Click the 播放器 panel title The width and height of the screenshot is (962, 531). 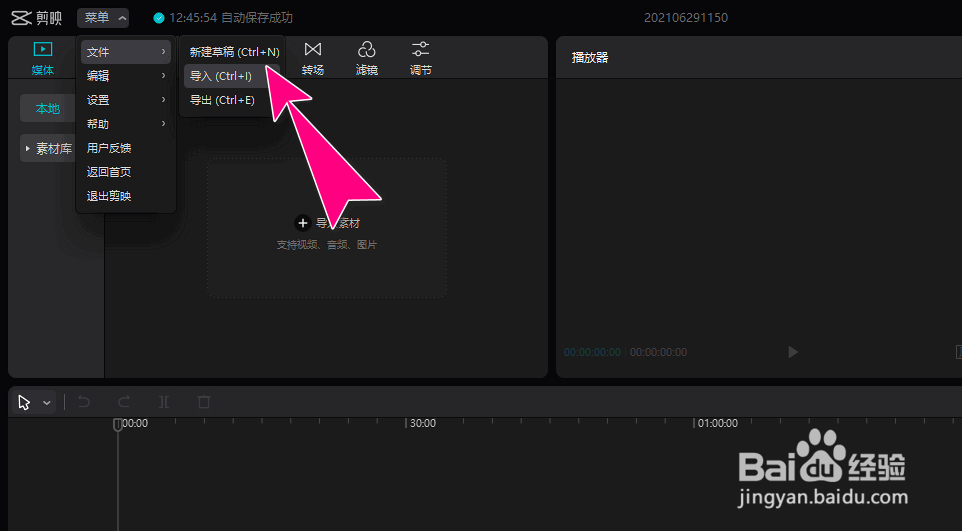[590, 58]
